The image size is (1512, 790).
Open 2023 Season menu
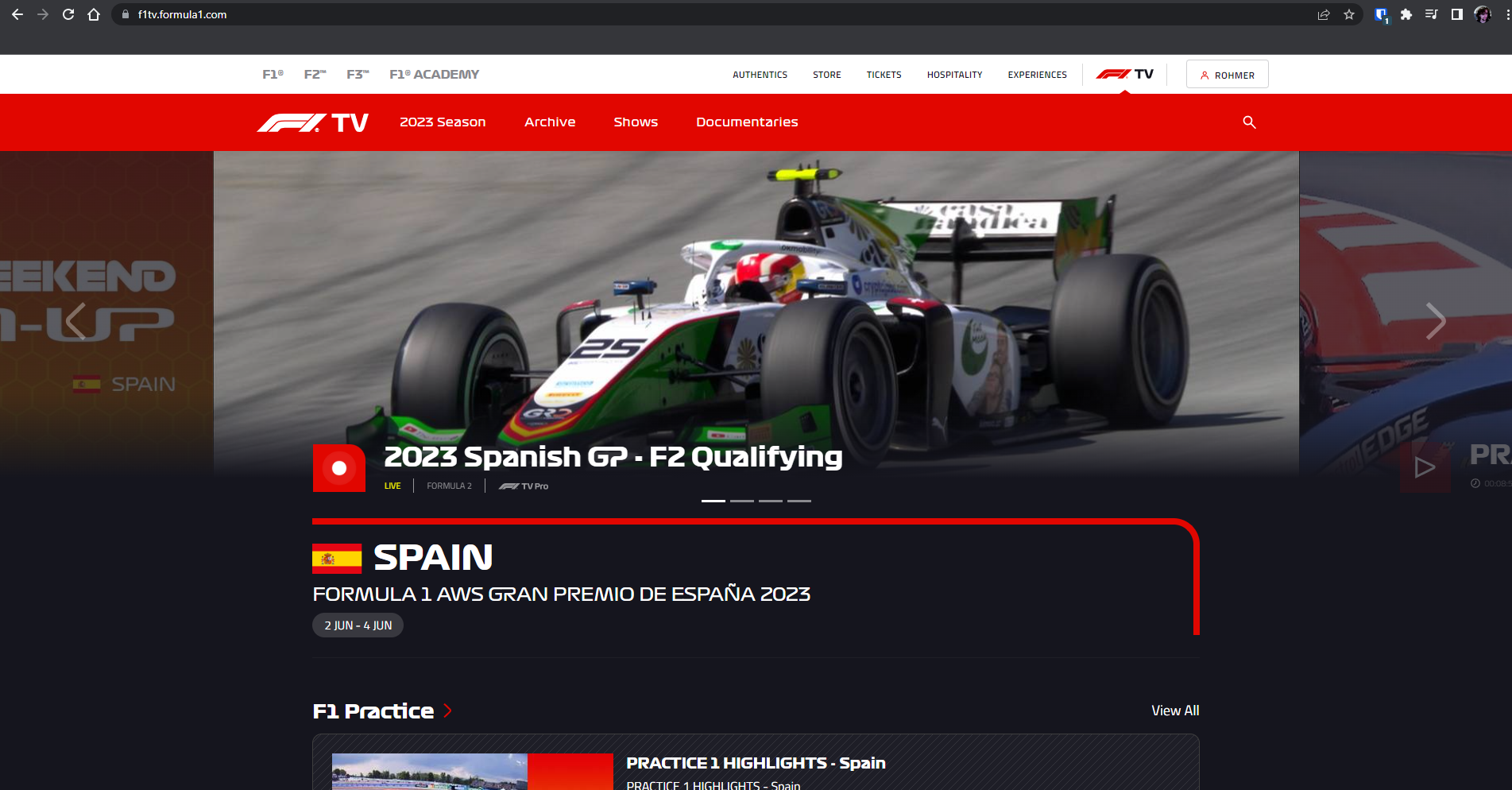click(x=443, y=122)
